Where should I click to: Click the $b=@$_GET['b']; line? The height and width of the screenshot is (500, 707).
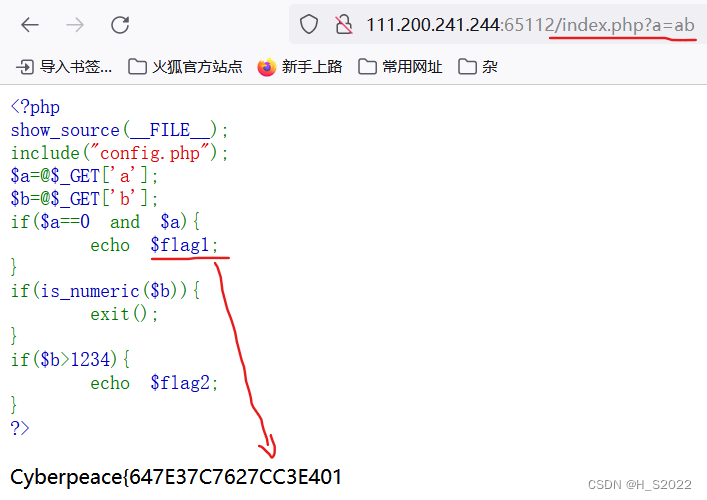pos(84,199)
